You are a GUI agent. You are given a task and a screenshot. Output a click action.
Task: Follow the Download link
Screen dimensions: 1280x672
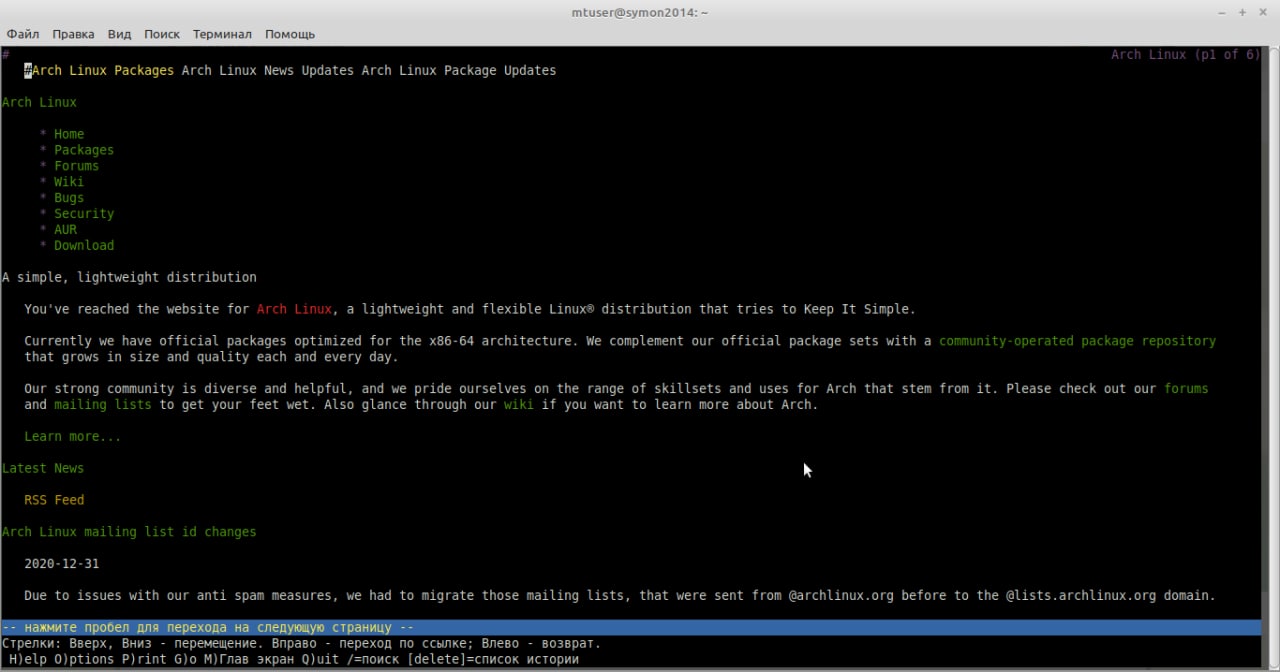coord(84,246)
